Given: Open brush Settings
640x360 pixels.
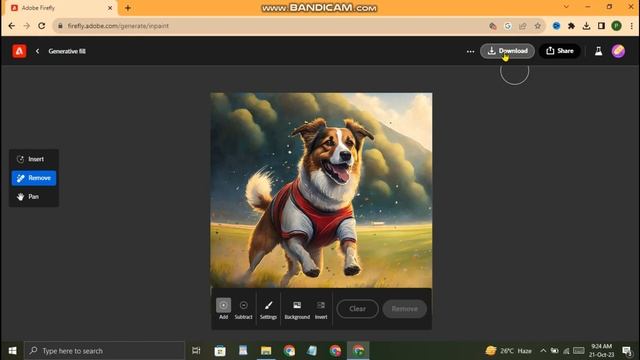Looking at the screenshot, I should (268, 309).
